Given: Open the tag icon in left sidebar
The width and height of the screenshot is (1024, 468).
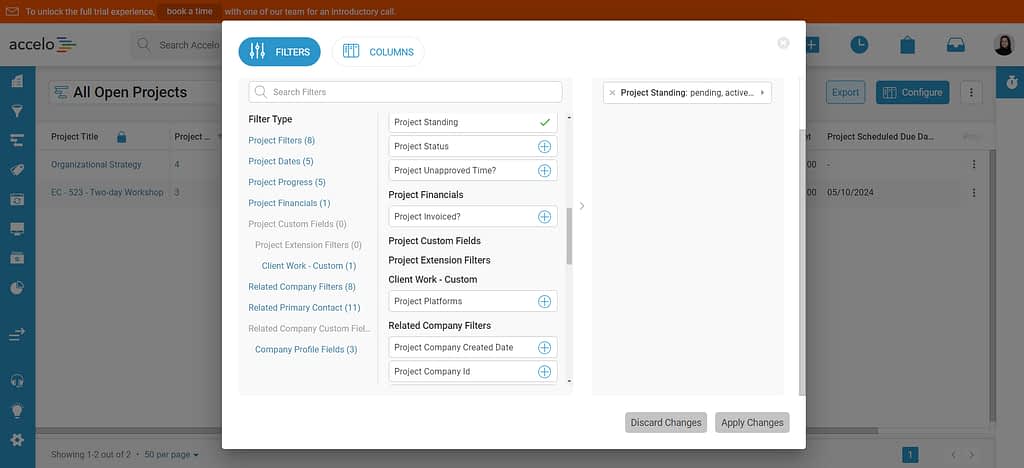Looking at the screenshot, I should point(17,170).
